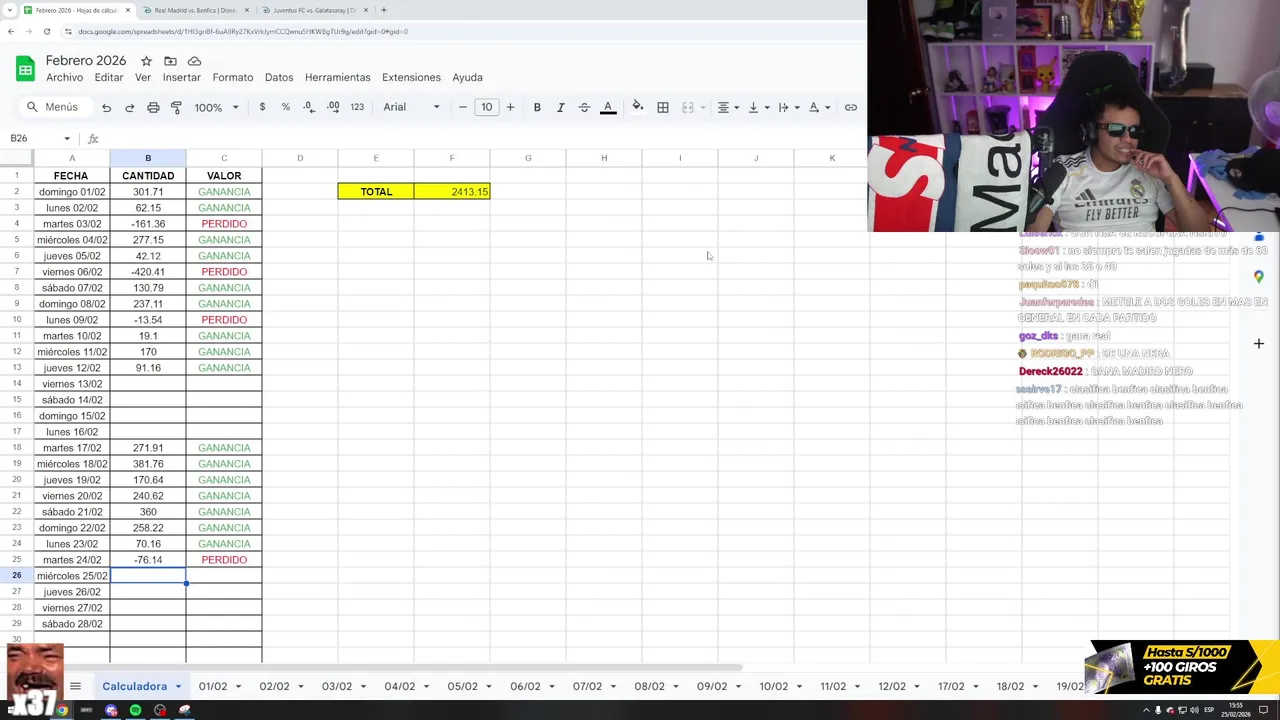Open the Archivo menu
The width and height of the screenshot is (1280, 720).
tap(65, 77)
